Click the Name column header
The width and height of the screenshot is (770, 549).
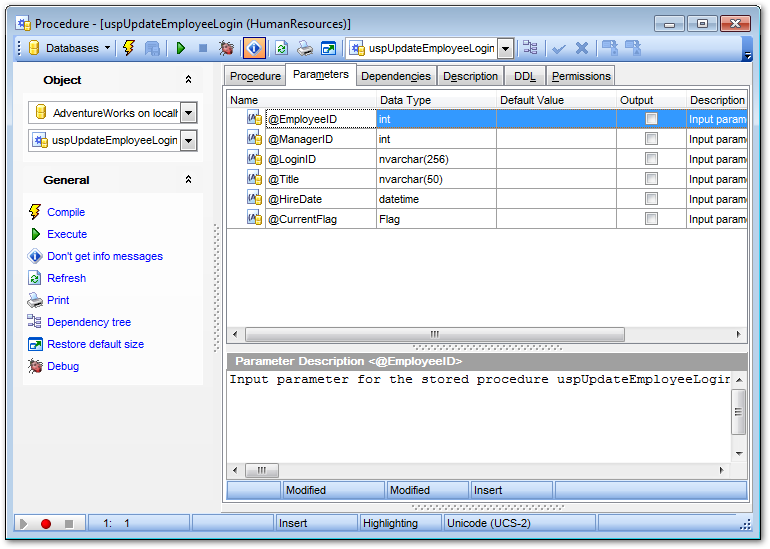point(302,100)
